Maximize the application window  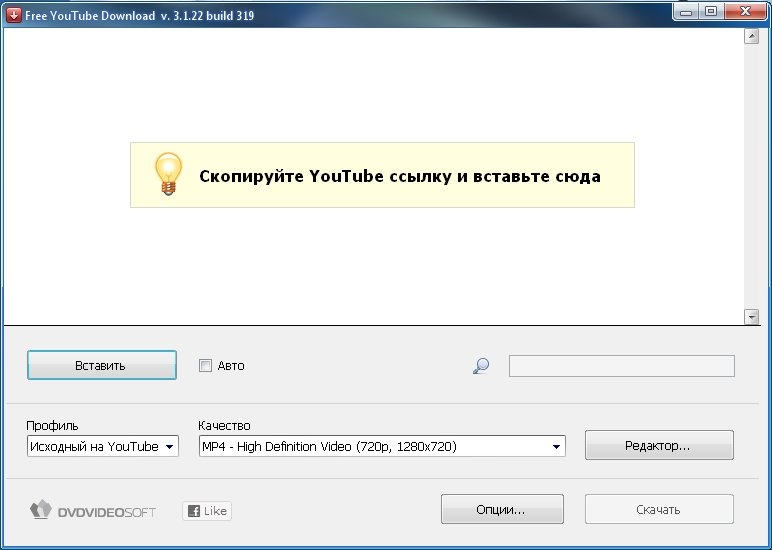[x=711, y=12]
